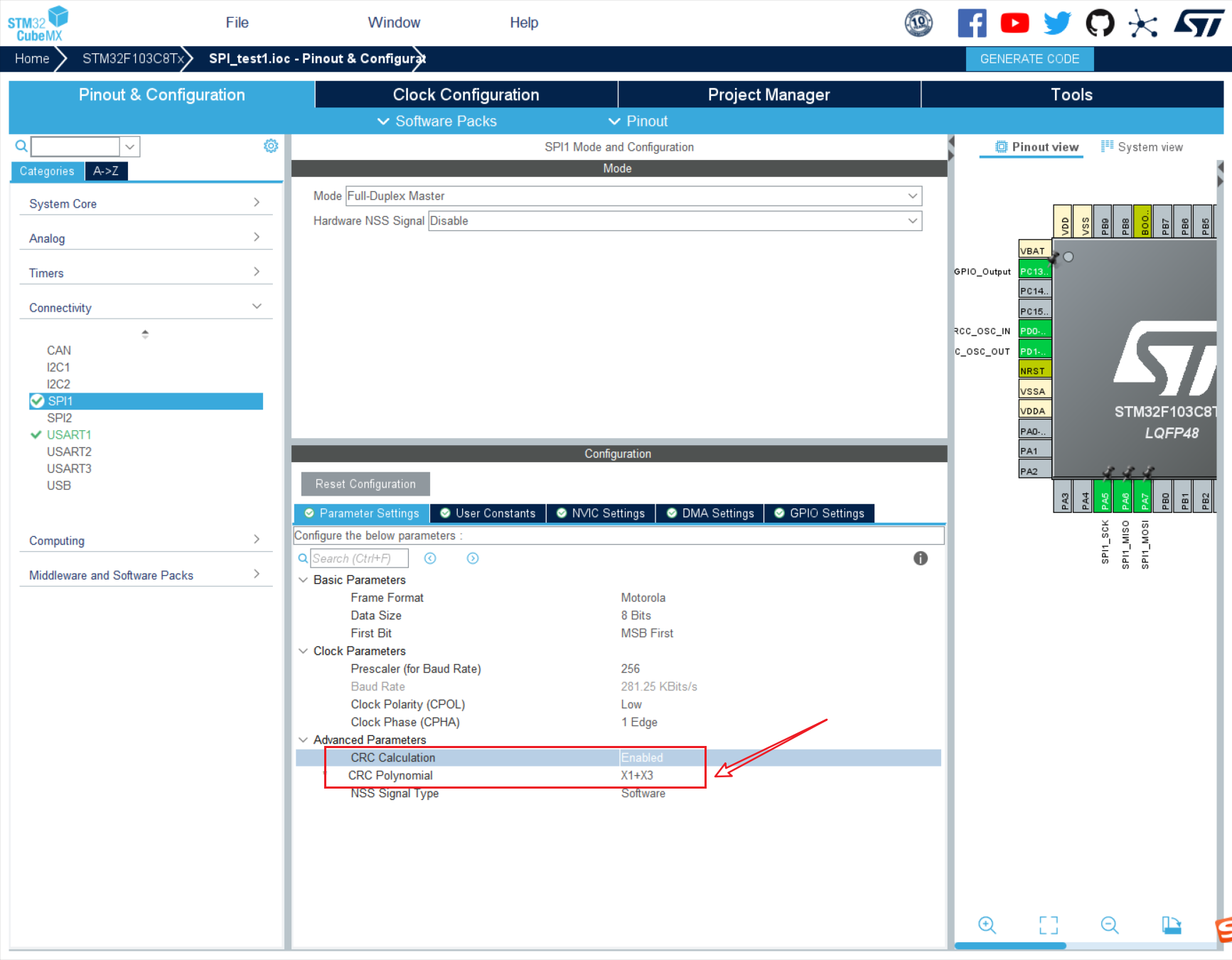
Task: Click the STM32CubeMX logo
Action: point(37,23)
